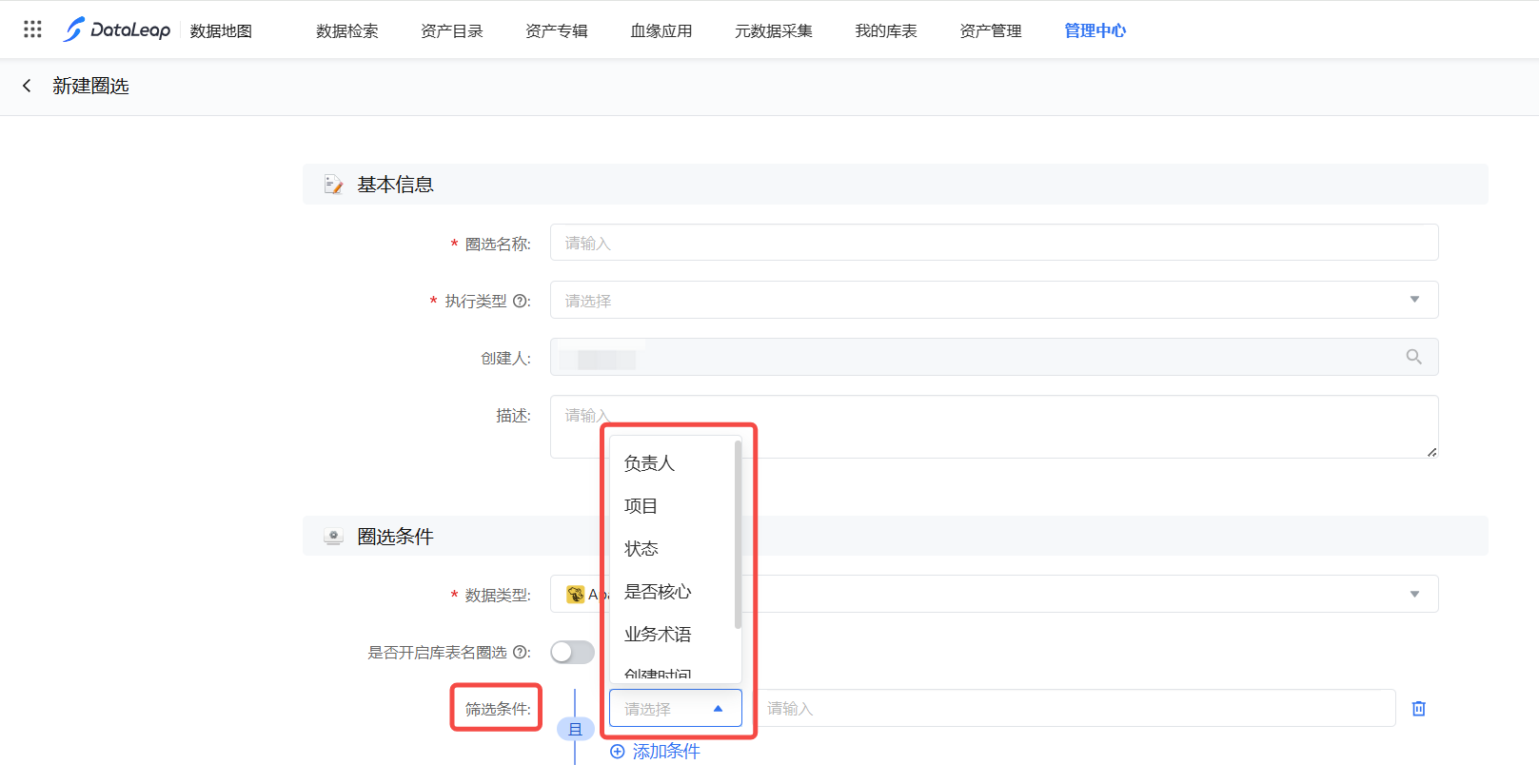The image size is (1539, 784).
Task: Open the 数据检索 nav tab
Action: pos(347,30)
